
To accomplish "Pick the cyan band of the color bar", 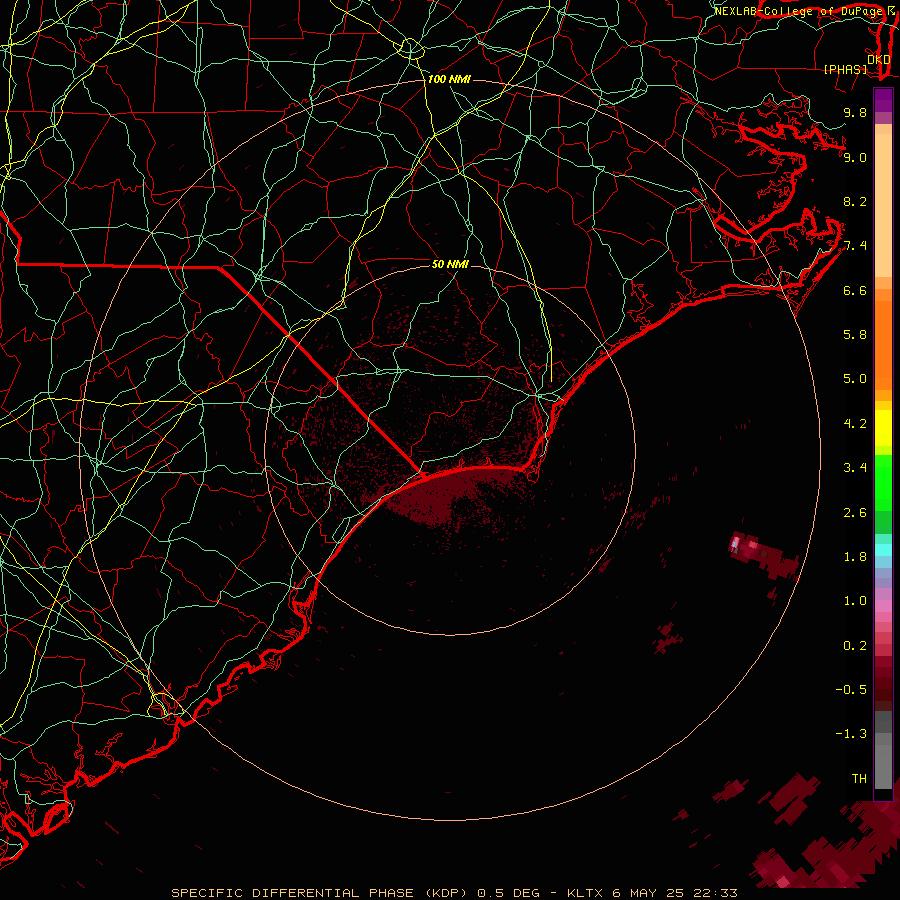I will click(x=883, y=550).
